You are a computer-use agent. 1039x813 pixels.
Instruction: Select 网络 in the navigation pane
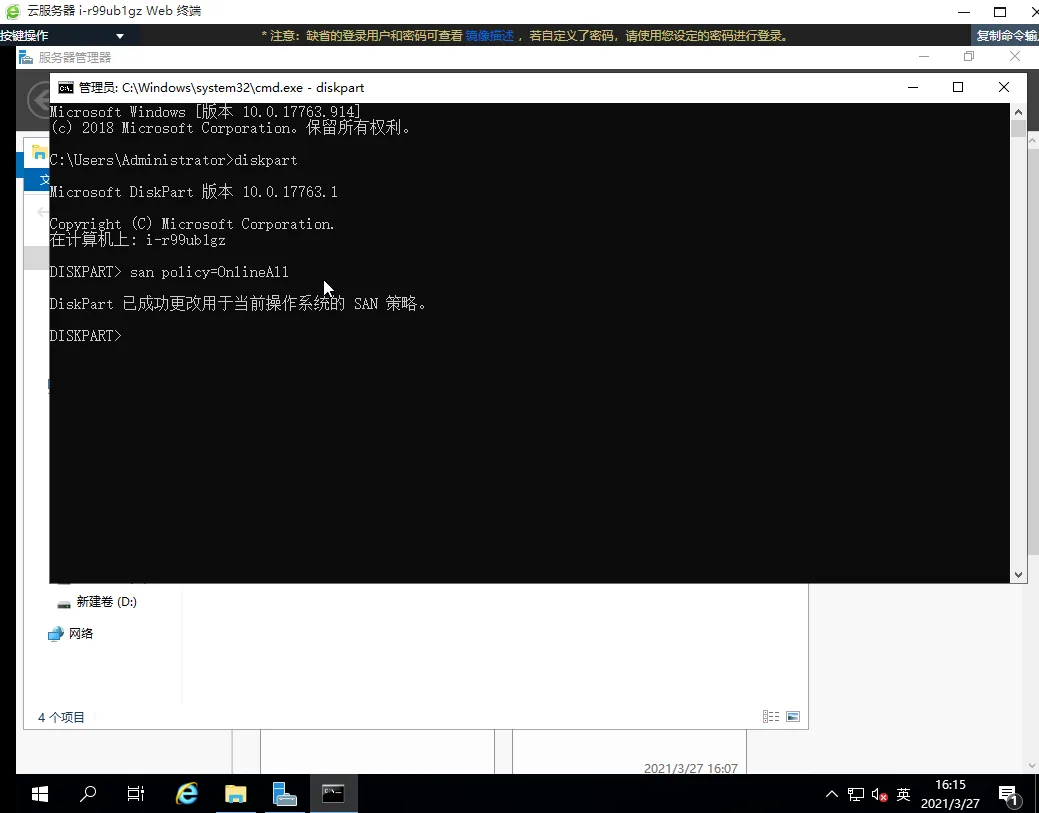[81, 634]
